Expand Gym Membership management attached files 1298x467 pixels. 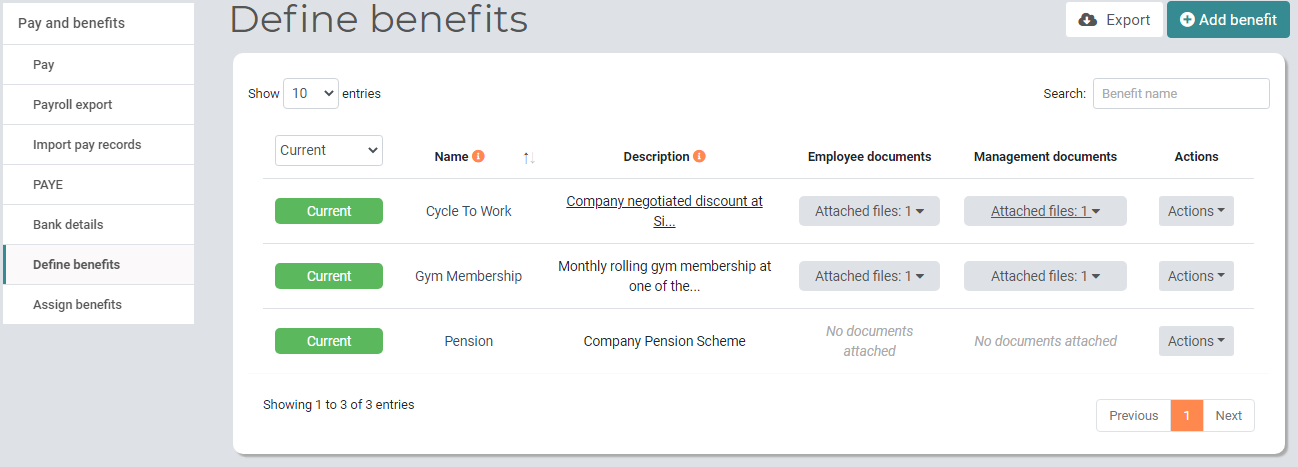point(1045,276)
